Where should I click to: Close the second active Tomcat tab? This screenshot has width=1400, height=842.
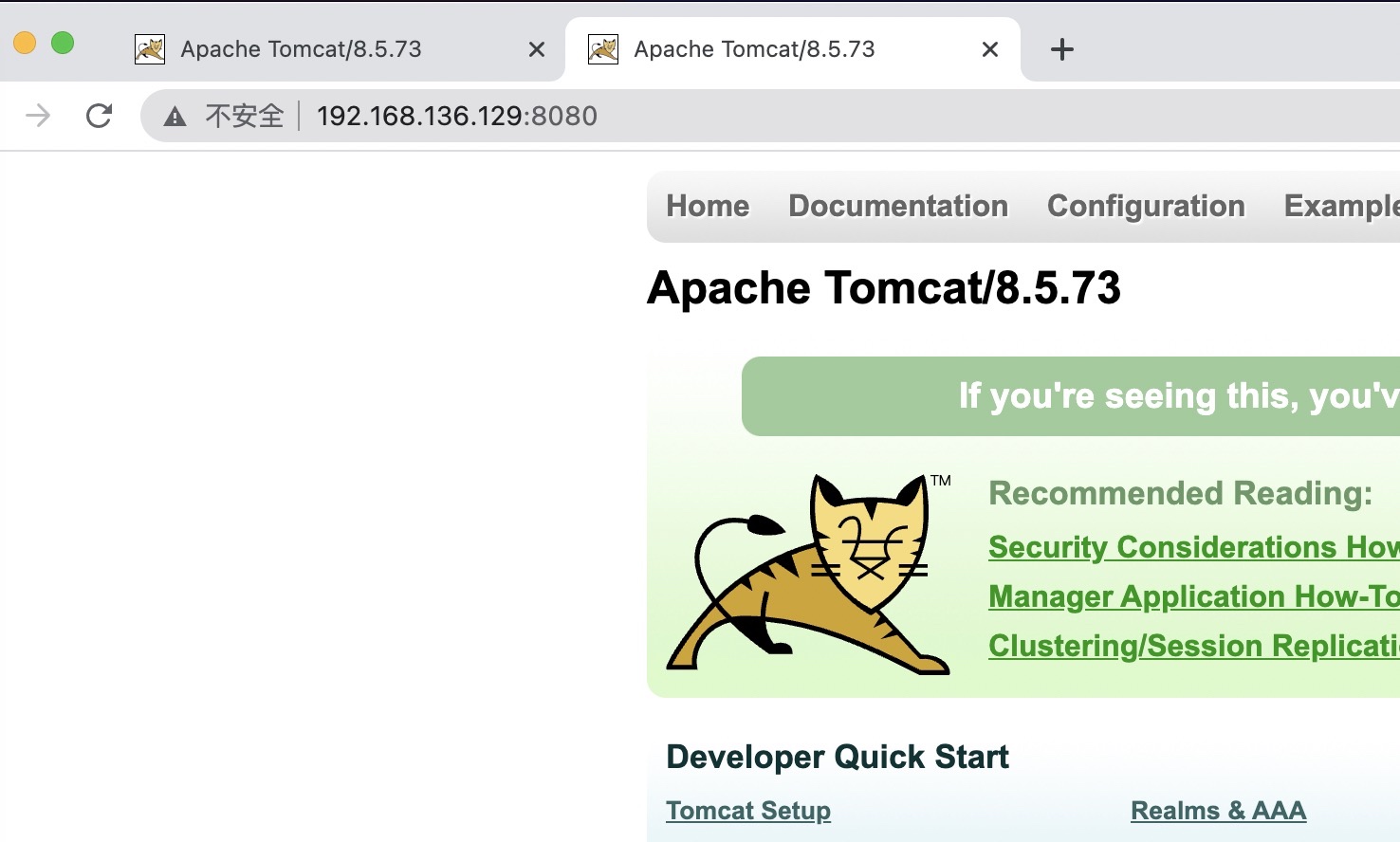tap(990, 49)
